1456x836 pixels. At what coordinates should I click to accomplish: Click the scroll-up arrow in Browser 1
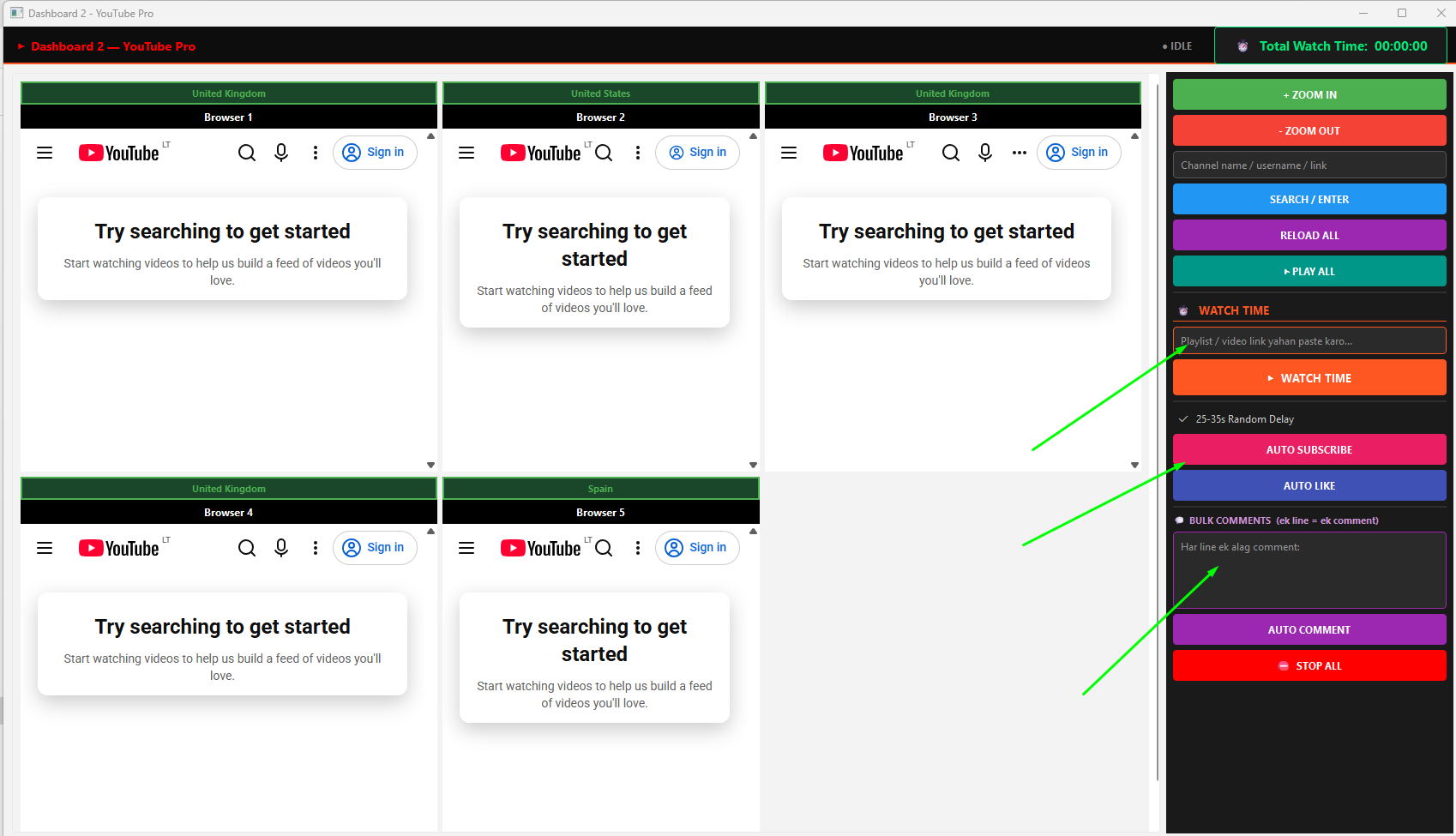(x=430, y=136)
